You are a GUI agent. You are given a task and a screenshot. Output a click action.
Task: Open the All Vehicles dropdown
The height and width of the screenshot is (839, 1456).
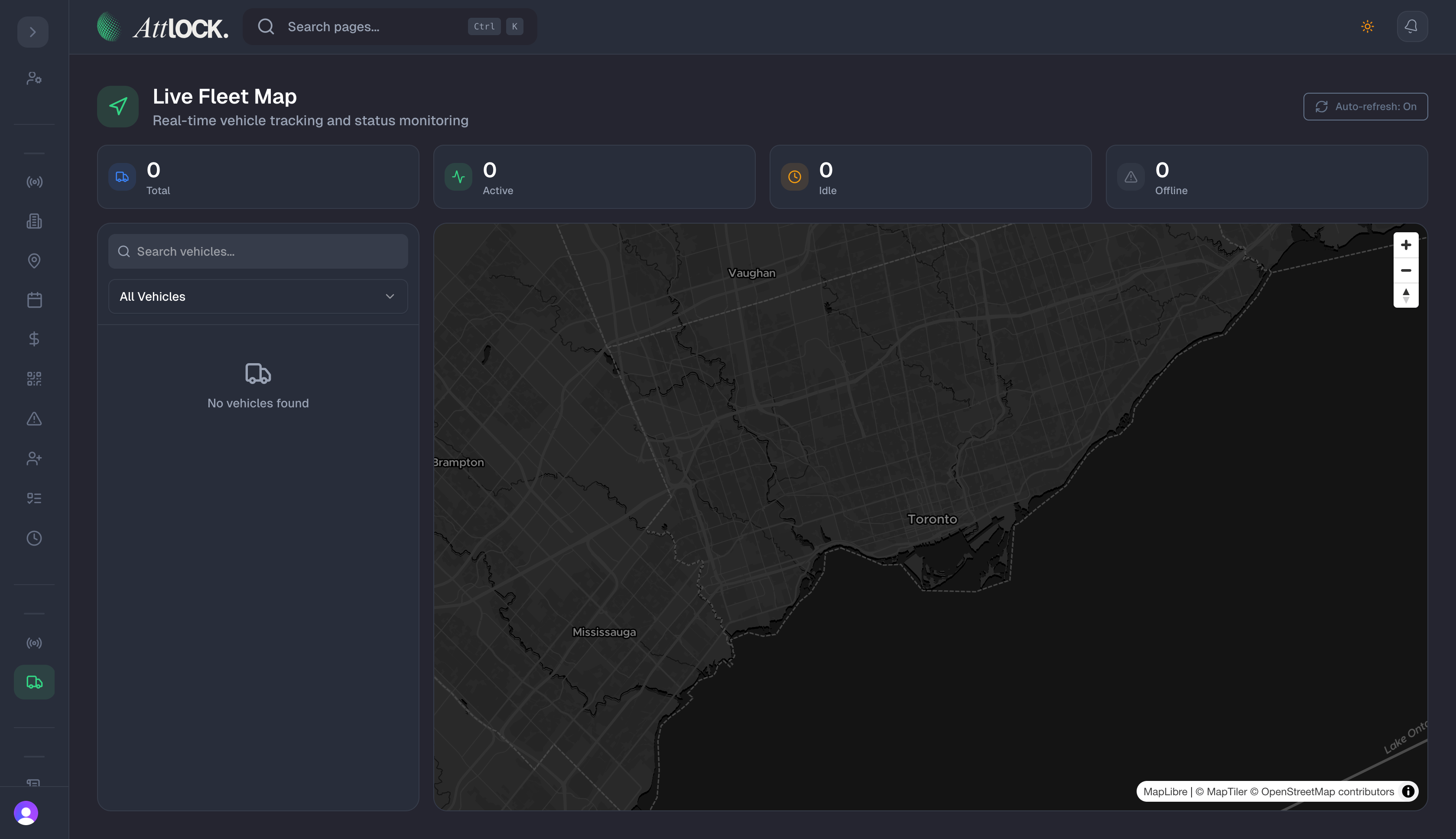pos(257,296)
